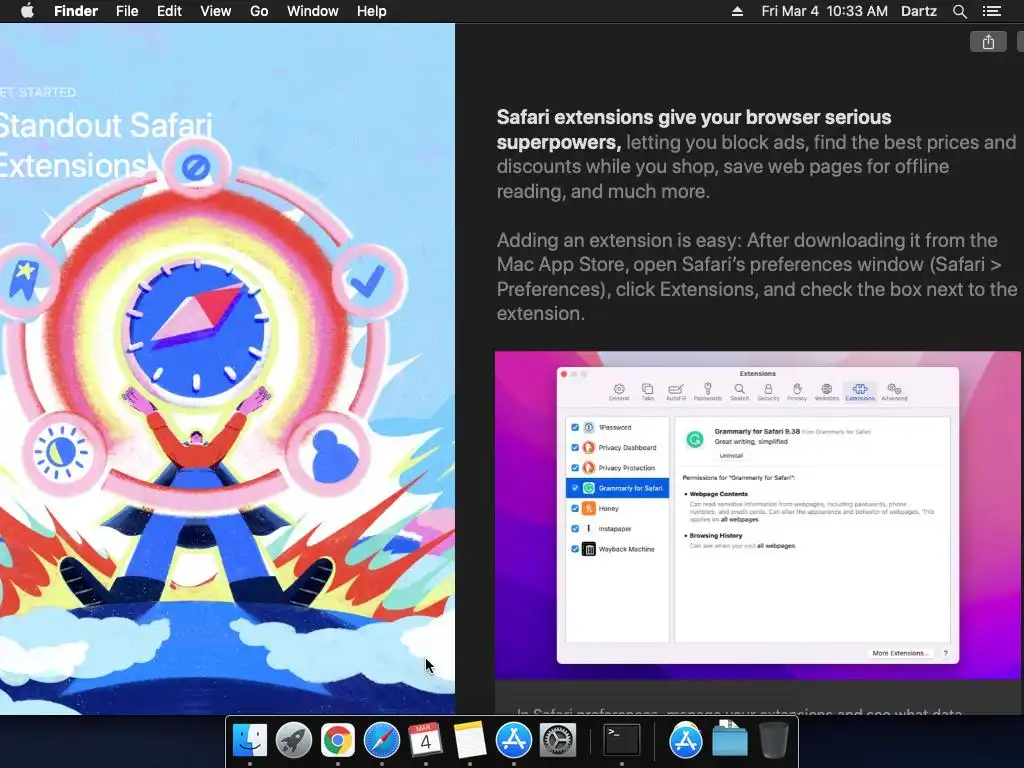
Task: Launch Google Chrome from the Dock
Action: click(x=337, y=741)
